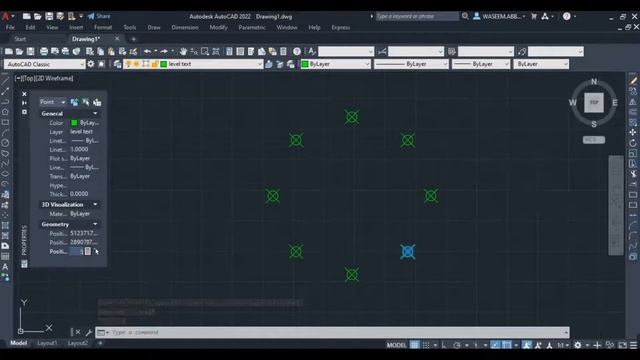Switch to the Layout1 tab

pos(47,343)
